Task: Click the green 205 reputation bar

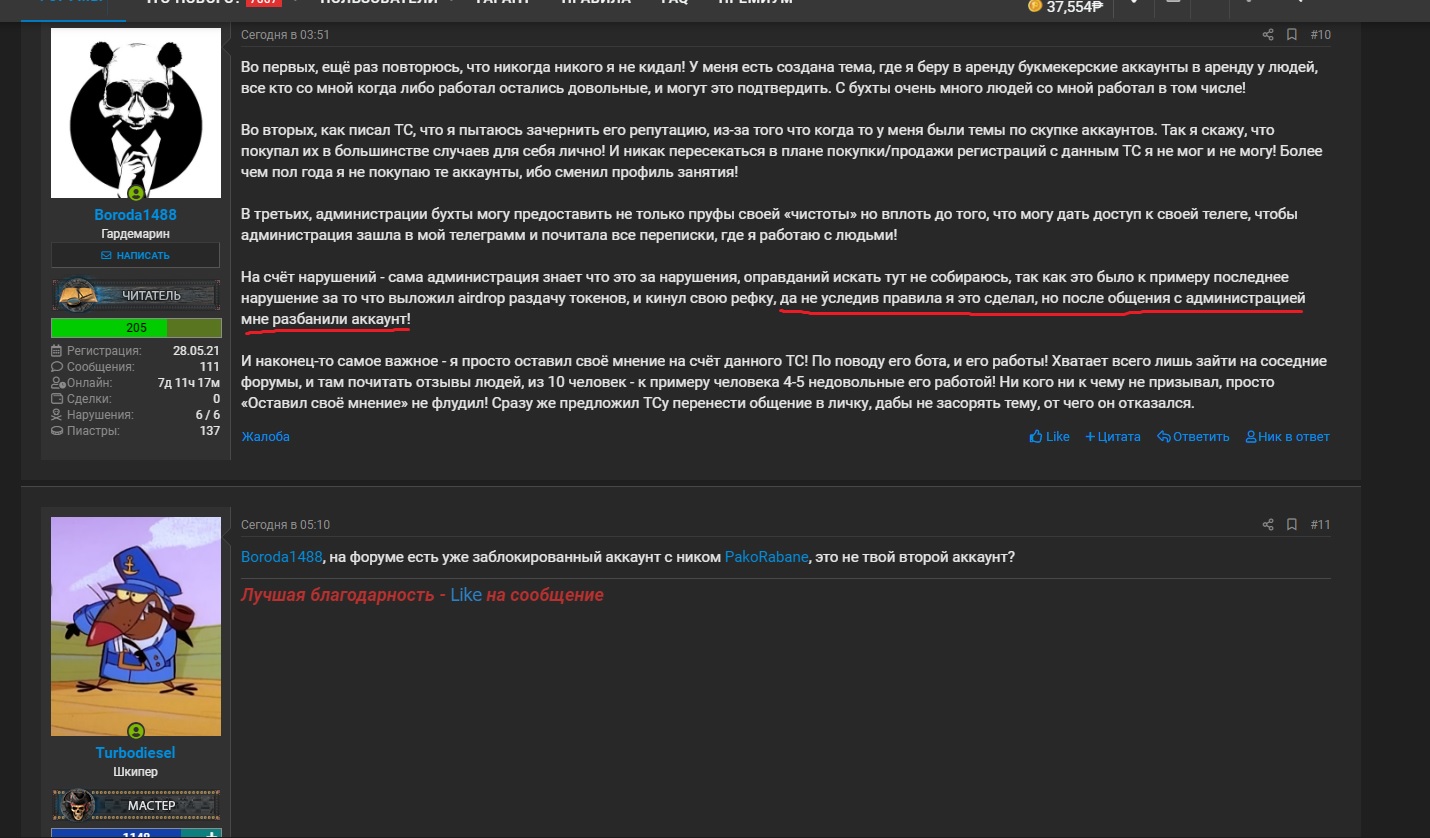Action: (x=136, y=328)
